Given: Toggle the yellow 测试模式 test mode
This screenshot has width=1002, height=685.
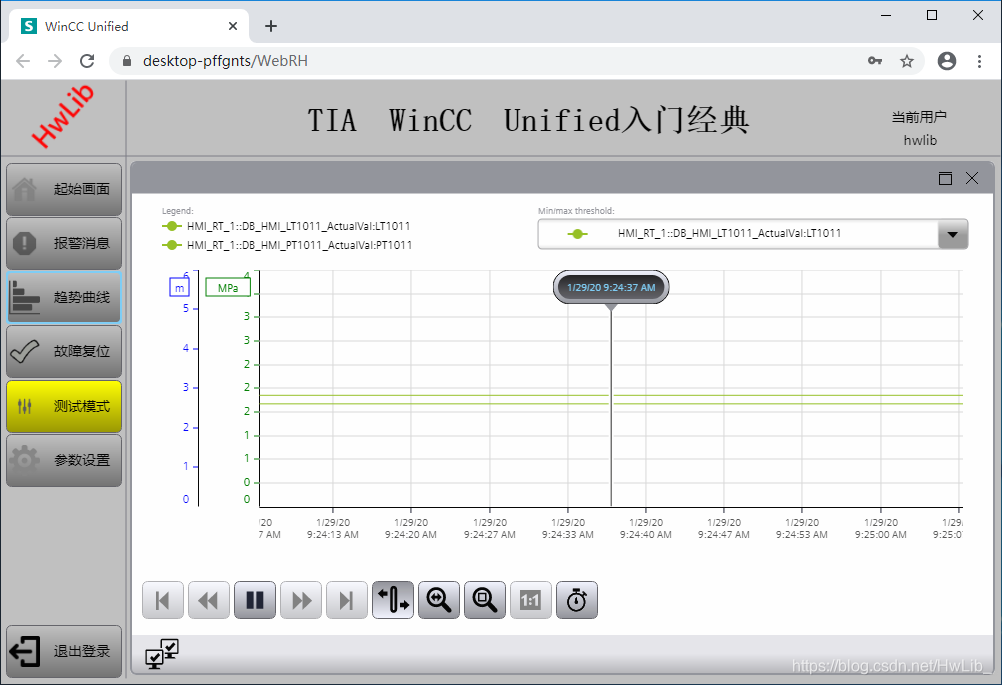Looking at the screenshot, I should (x=64, y=406).
